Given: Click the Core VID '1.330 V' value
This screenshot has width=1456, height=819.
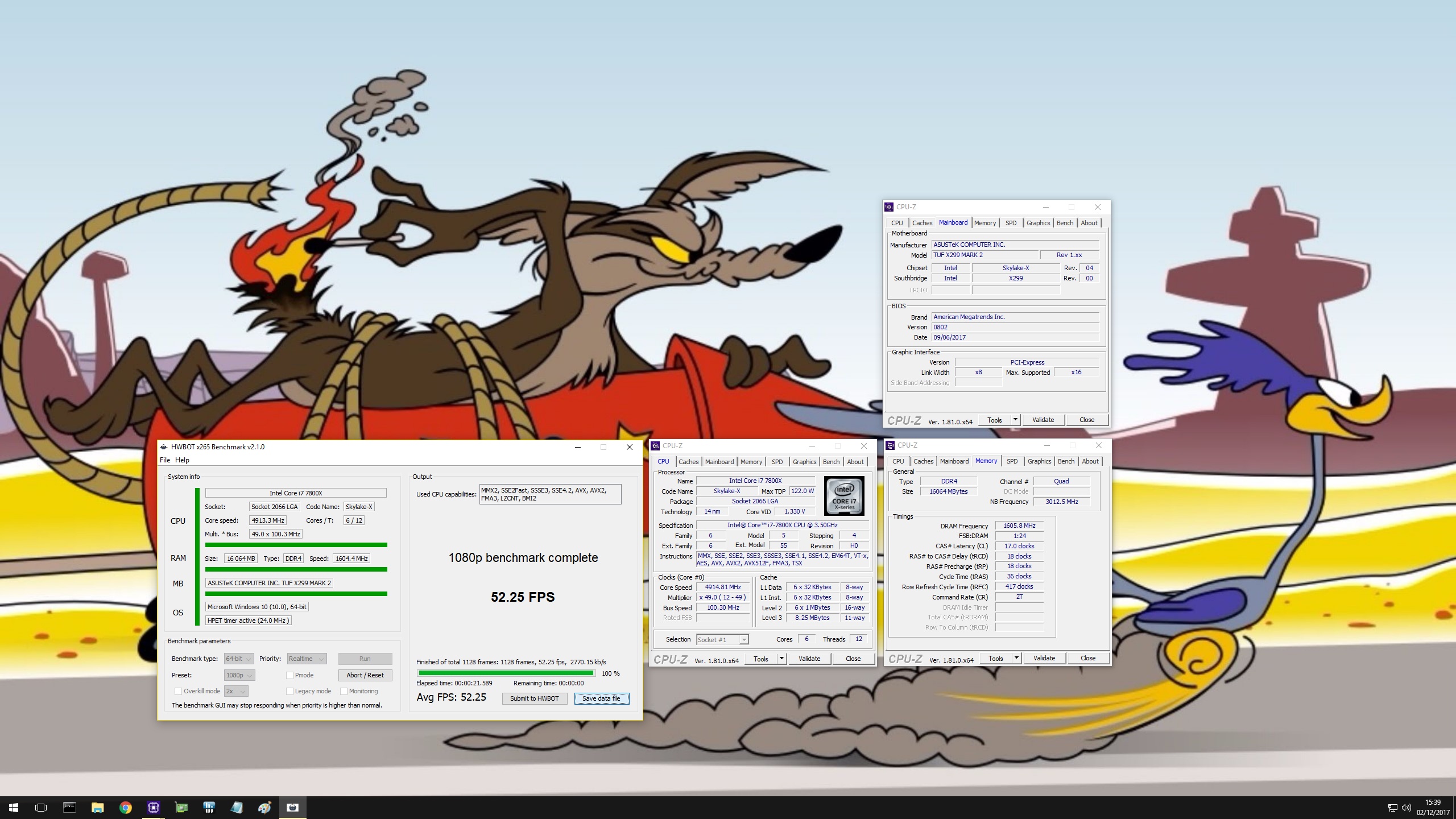Looking at the screenshot, I should point(795,511).
